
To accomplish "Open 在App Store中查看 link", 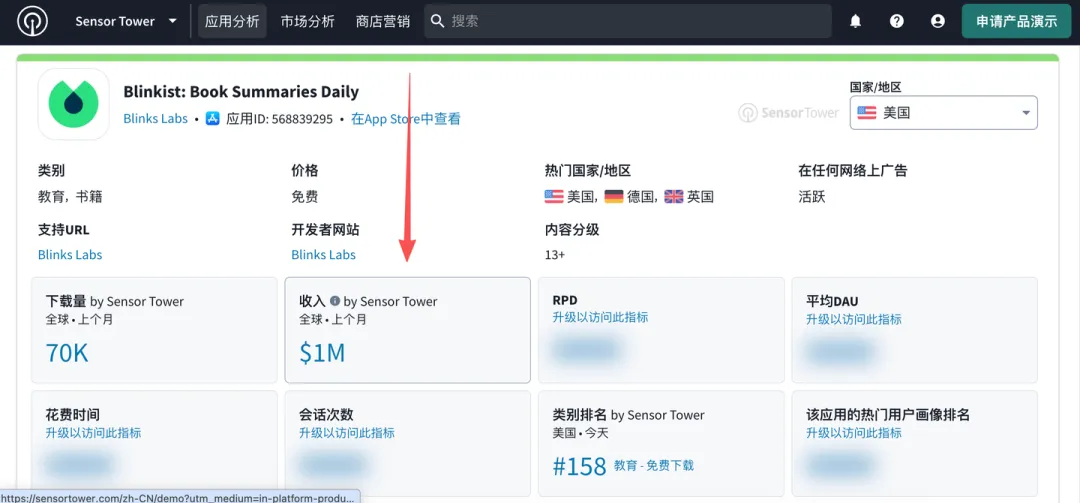I will [406, 119].
